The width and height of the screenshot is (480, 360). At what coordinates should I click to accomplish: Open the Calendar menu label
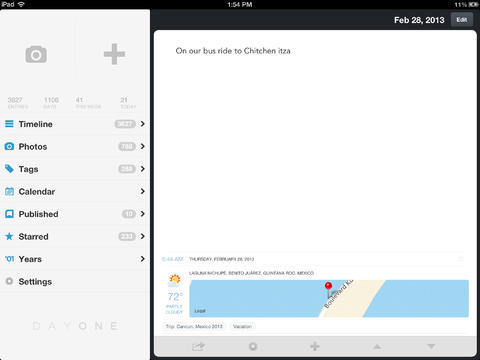[37, 192]
